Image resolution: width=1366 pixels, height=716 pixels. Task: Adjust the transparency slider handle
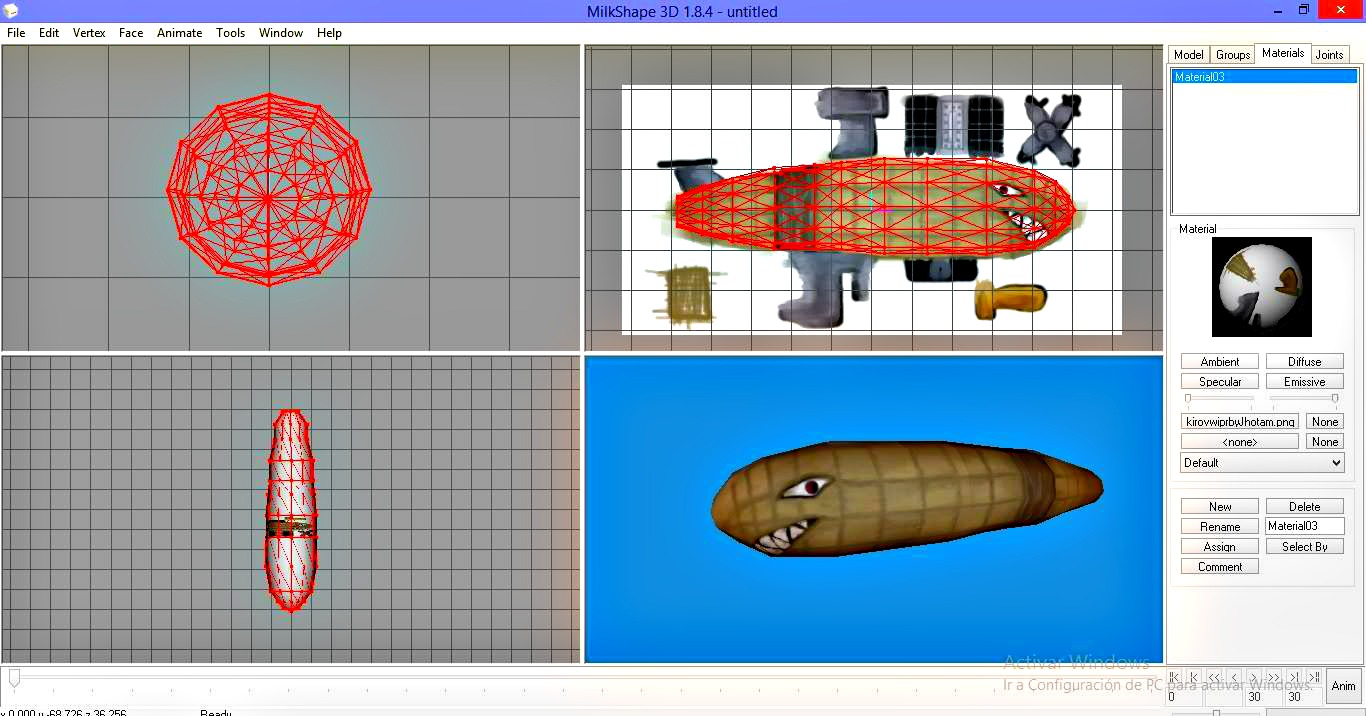click(x=1335, y=399)
